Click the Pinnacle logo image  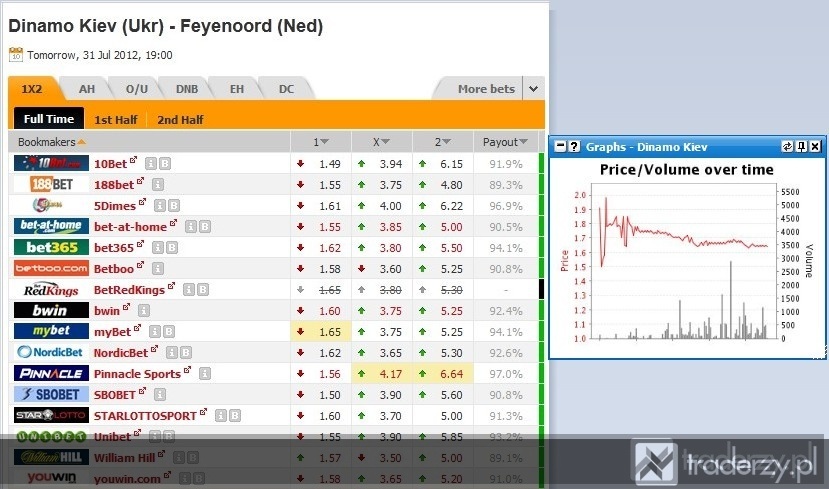tap(51, 373)
